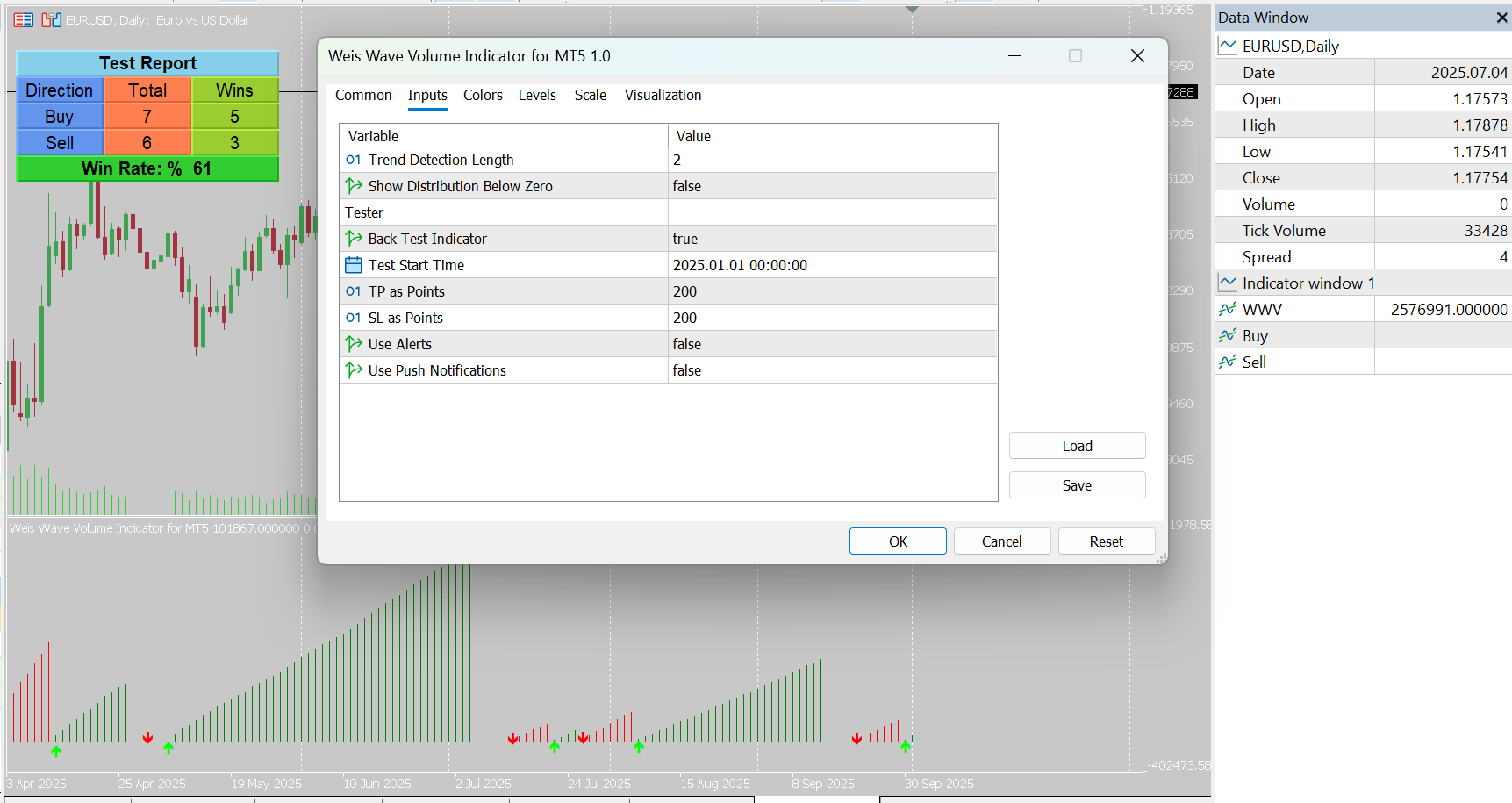Click the Trend Detection Length variable name
Screen dimensions: 1512x803
pyautogui.click(x=441, y=160)
